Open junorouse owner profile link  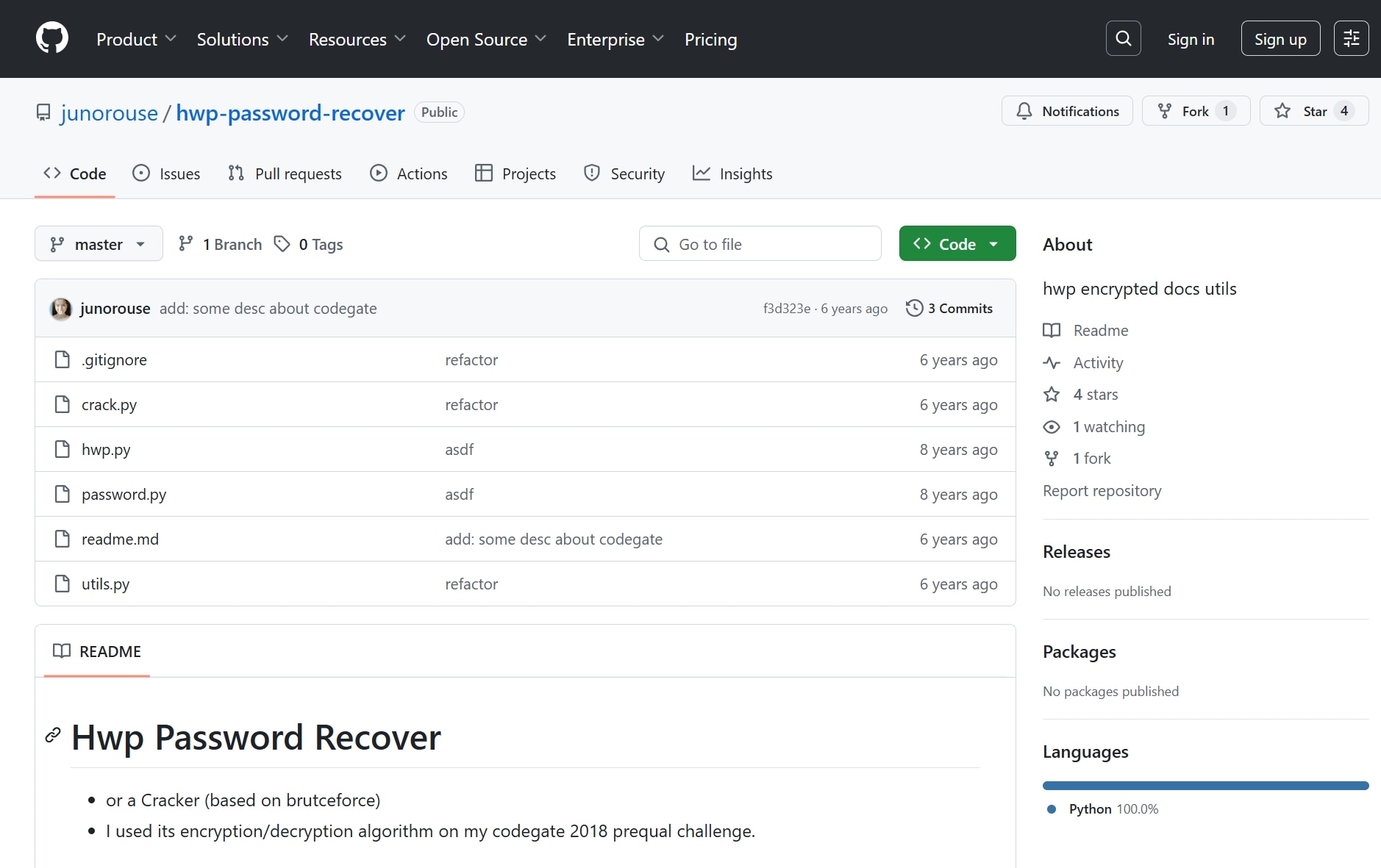click(x=109, y=112)
